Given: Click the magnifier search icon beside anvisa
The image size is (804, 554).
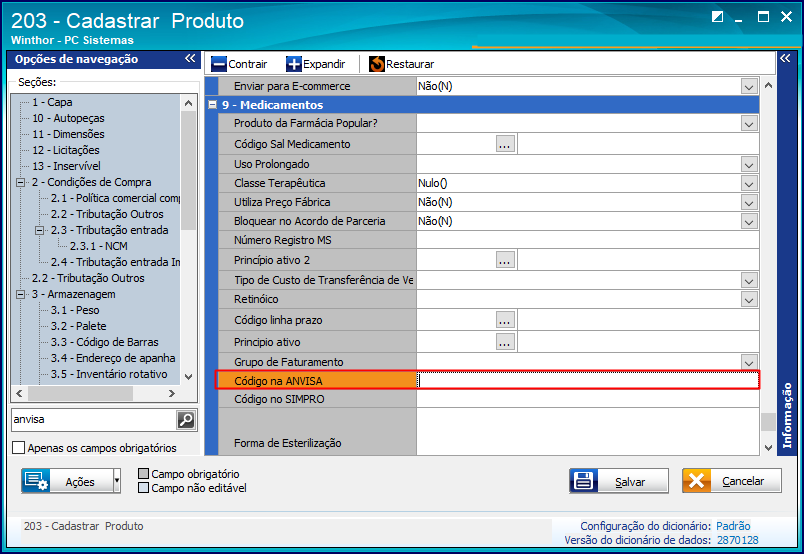Looking at the screenshot, I should (186, 420).
